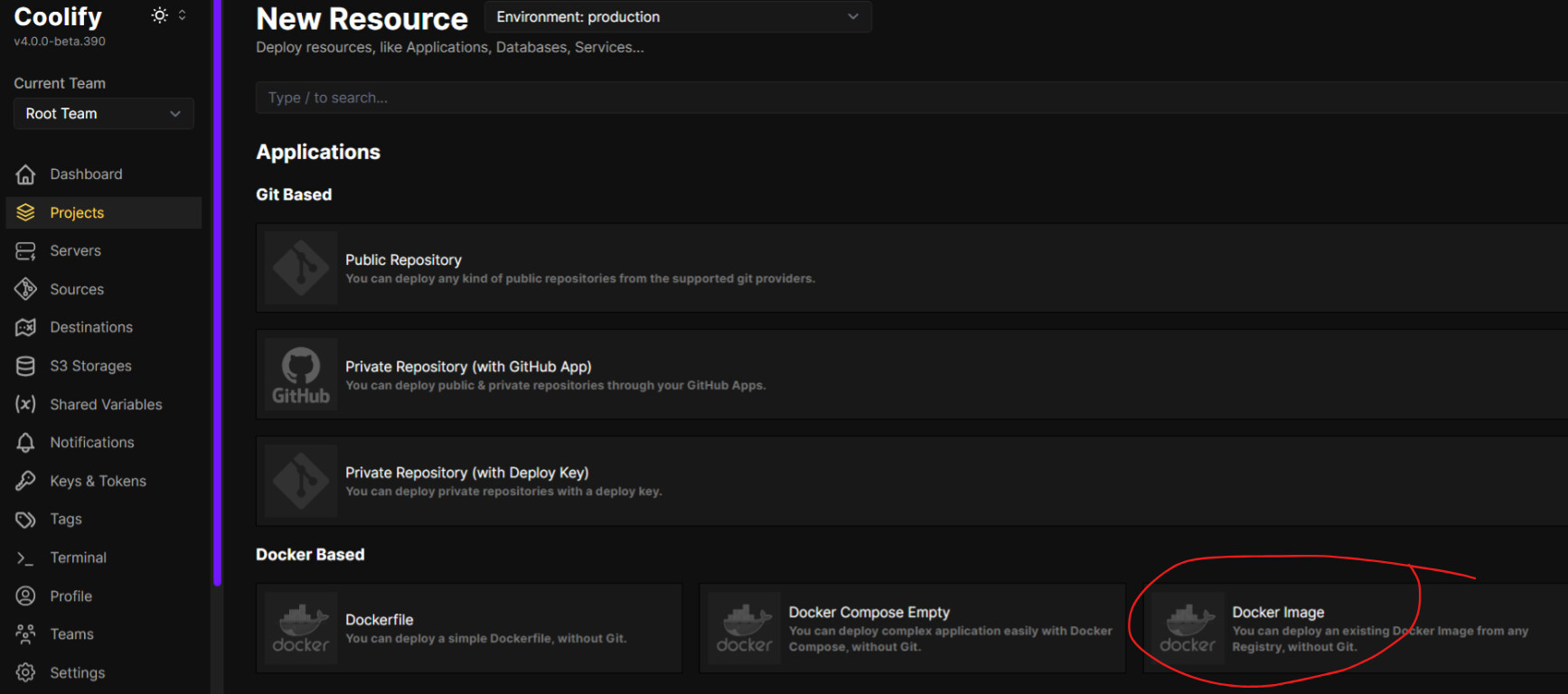Open the Root Team selector
The width and height of the screenshot is (1568, 694).
tap(104, 114)
